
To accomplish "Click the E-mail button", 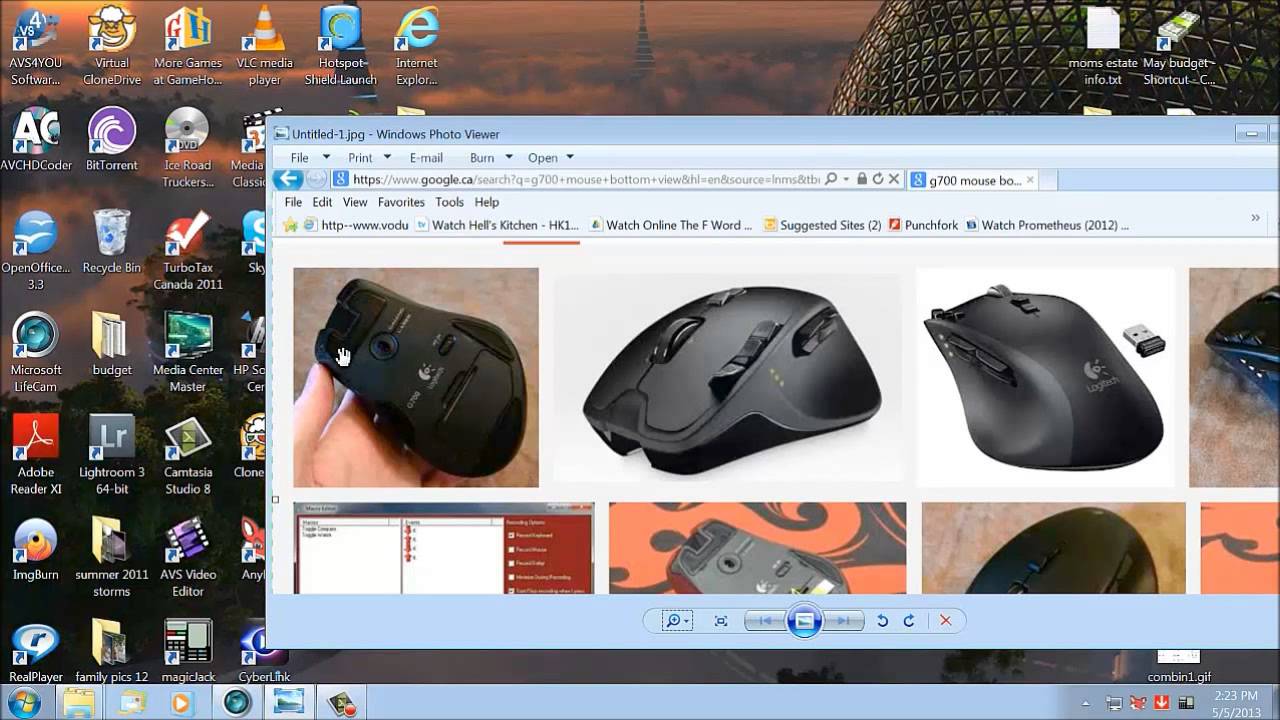I will tap(426, 158).
